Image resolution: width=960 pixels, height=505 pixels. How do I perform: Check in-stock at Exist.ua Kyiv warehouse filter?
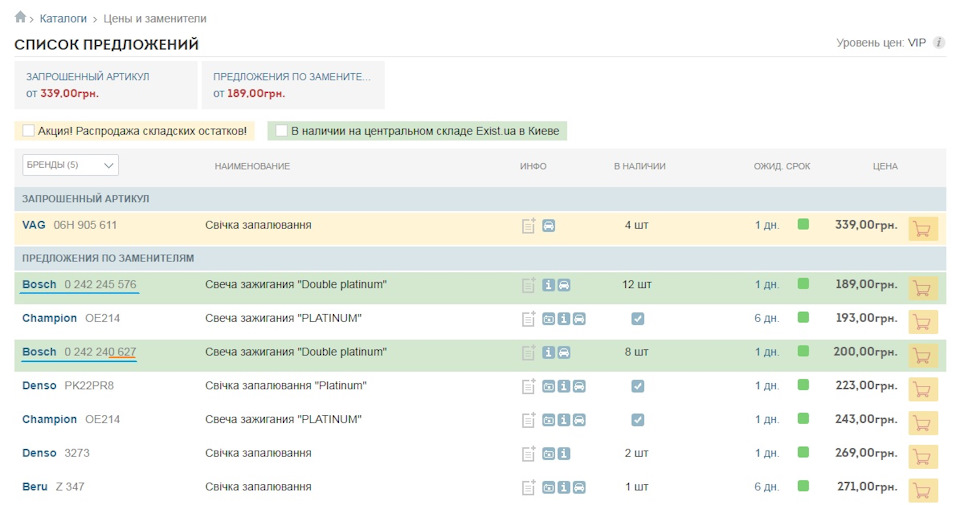281,130
